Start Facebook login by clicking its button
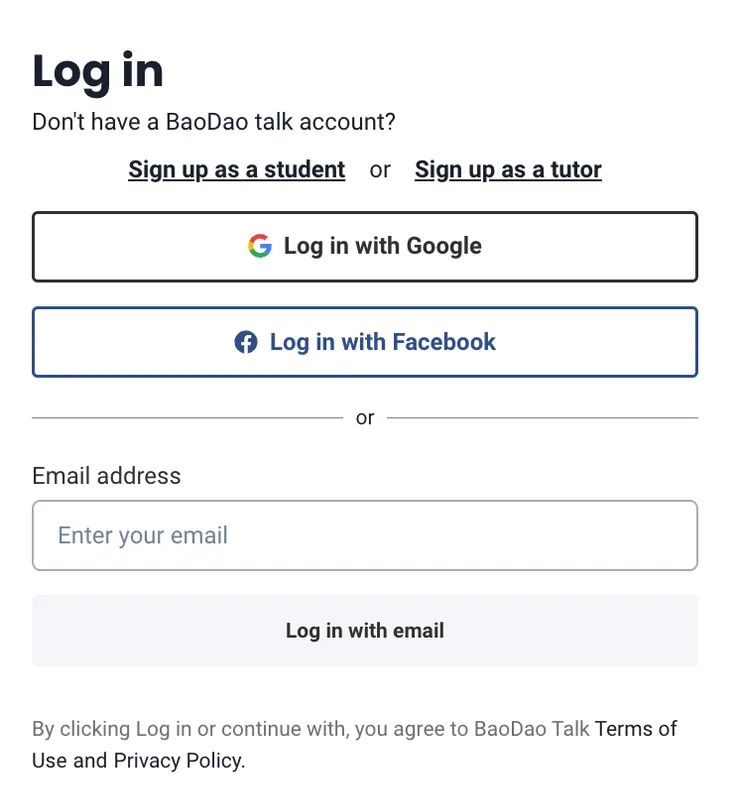740x809 pixels. [x=365, y=341]
